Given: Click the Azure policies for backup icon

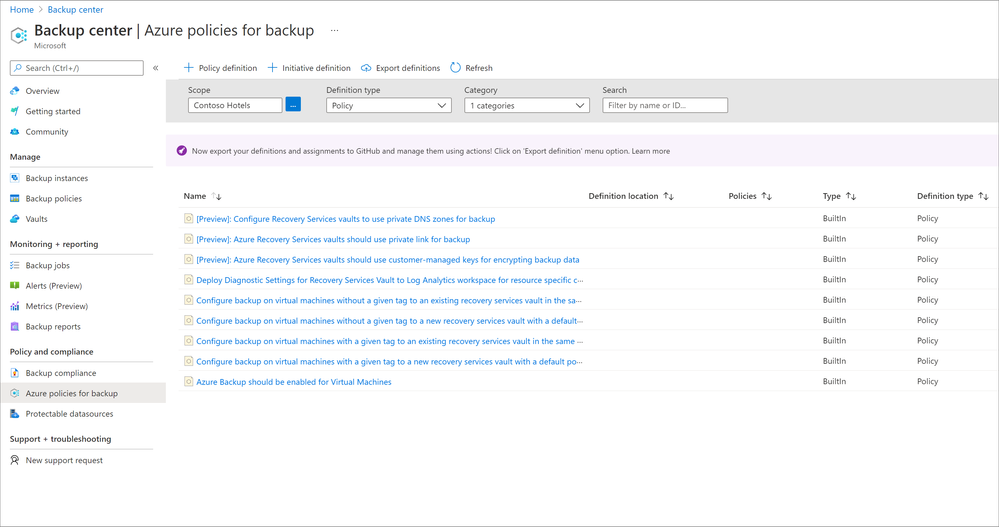Looking at the screenshot, I should pos(15,394).
